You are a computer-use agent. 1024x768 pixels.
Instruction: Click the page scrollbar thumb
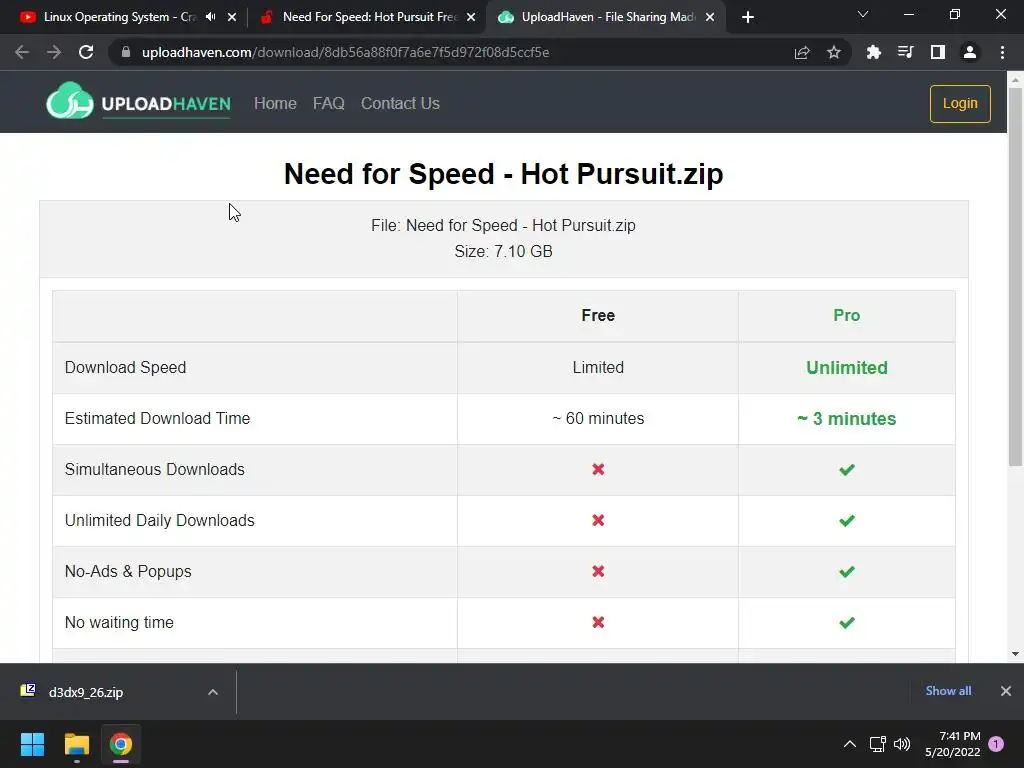click(x=1015, y=276)
